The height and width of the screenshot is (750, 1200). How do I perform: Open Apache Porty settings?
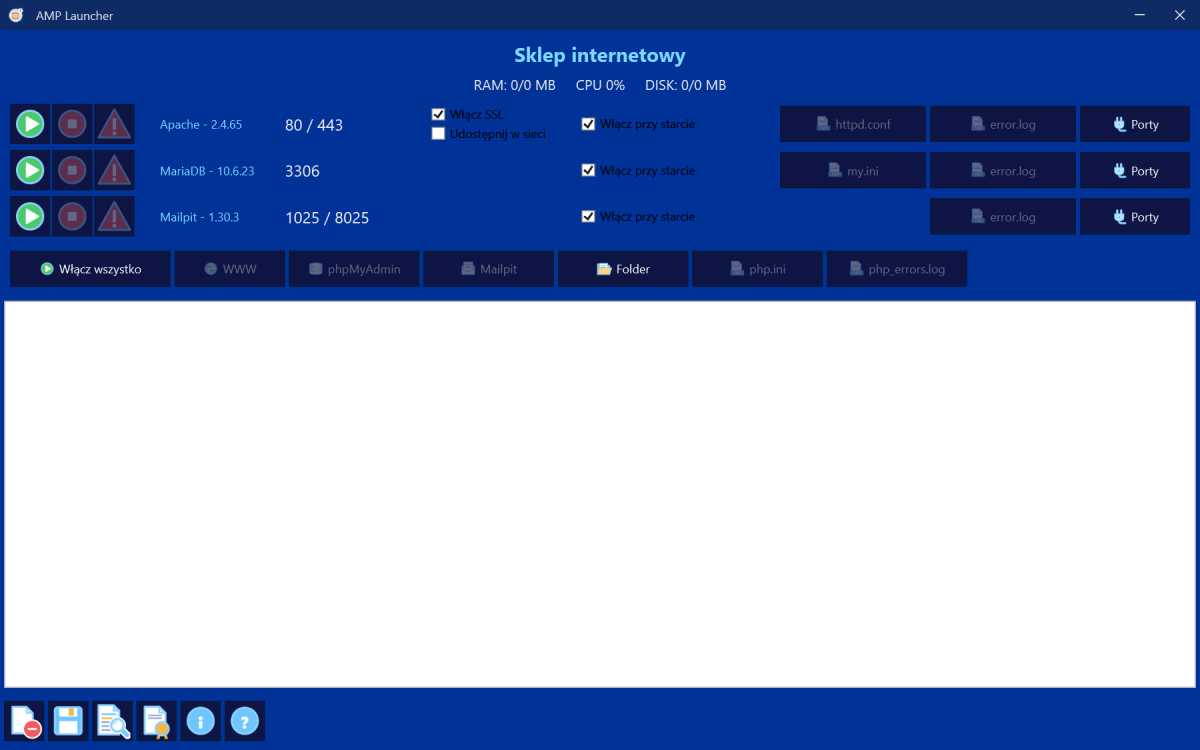[1135, 125]
